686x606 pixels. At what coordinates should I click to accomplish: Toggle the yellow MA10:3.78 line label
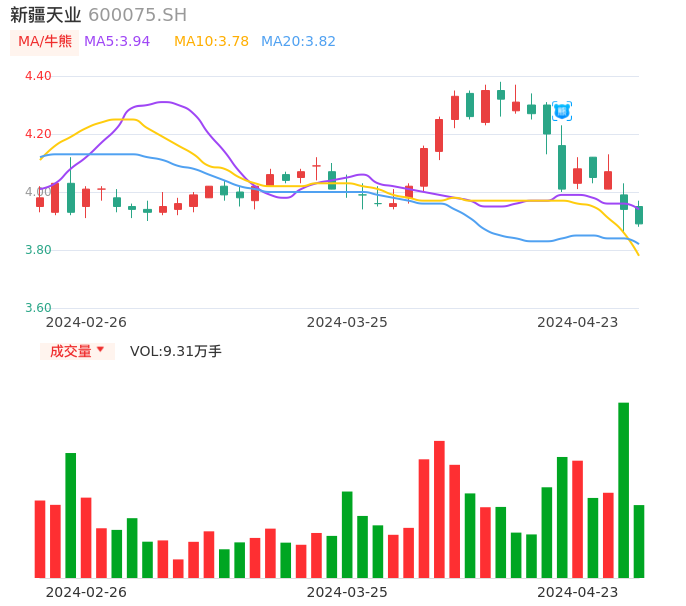point(211,42)
